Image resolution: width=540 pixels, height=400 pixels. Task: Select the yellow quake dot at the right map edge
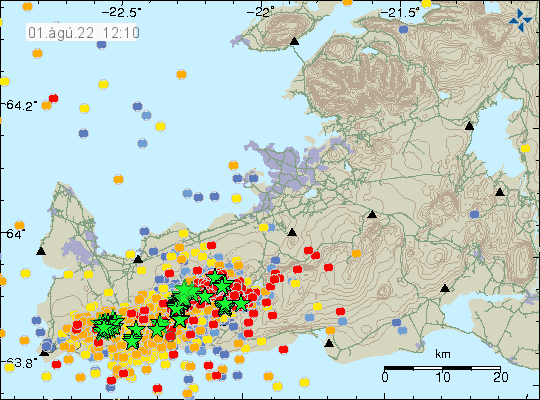[x=525, y=148]
